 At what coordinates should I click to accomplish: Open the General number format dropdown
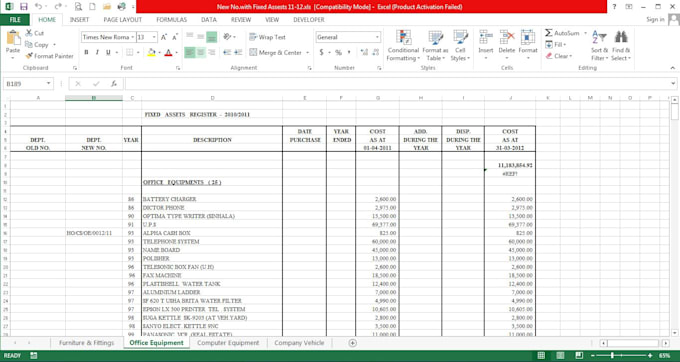coord(377,37)
